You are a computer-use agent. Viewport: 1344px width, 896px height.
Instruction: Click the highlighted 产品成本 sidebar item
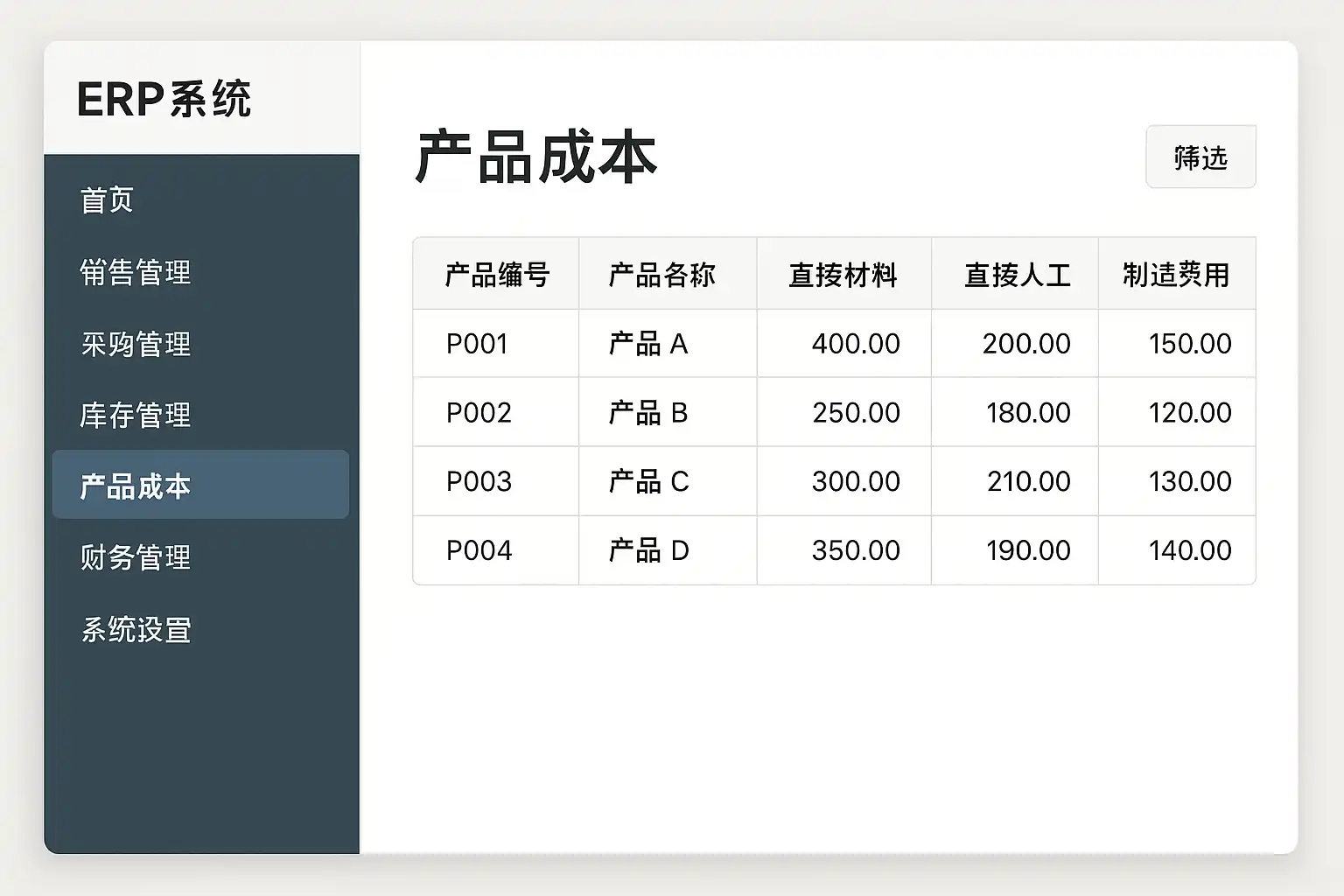coord(199,486)
